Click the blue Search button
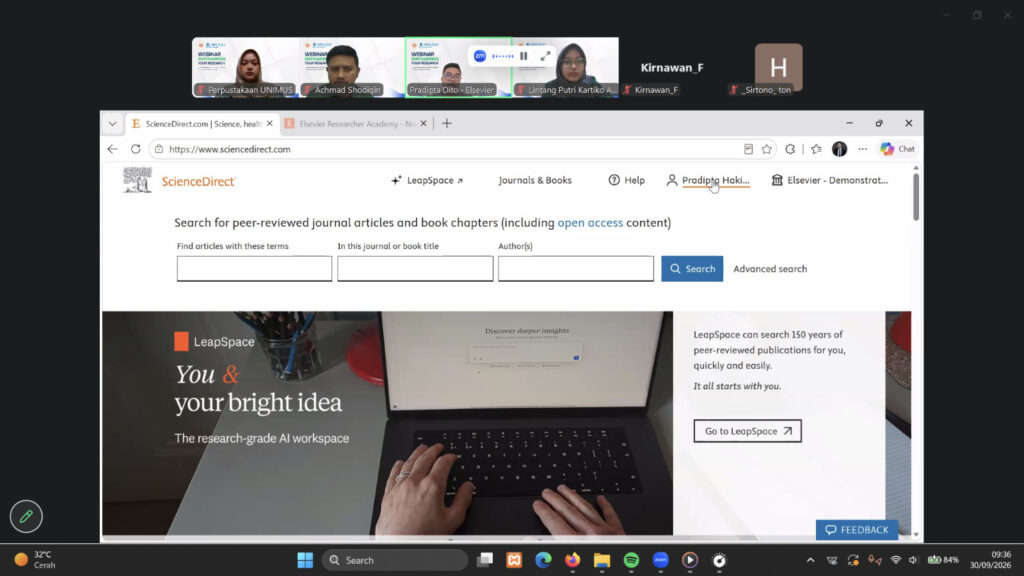The height and width of the screenshot is (576, 1024). tap(692, 268)
